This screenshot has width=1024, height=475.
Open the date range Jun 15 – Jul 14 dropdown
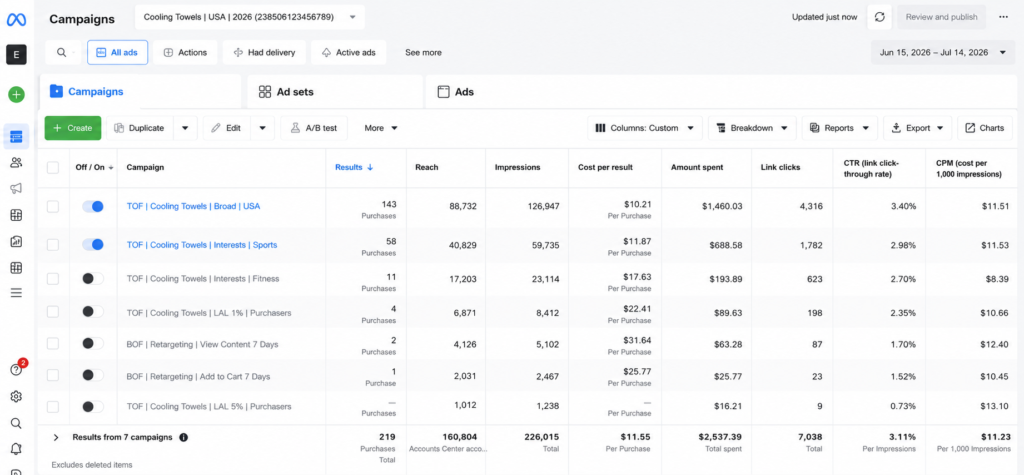coord(943,52)
